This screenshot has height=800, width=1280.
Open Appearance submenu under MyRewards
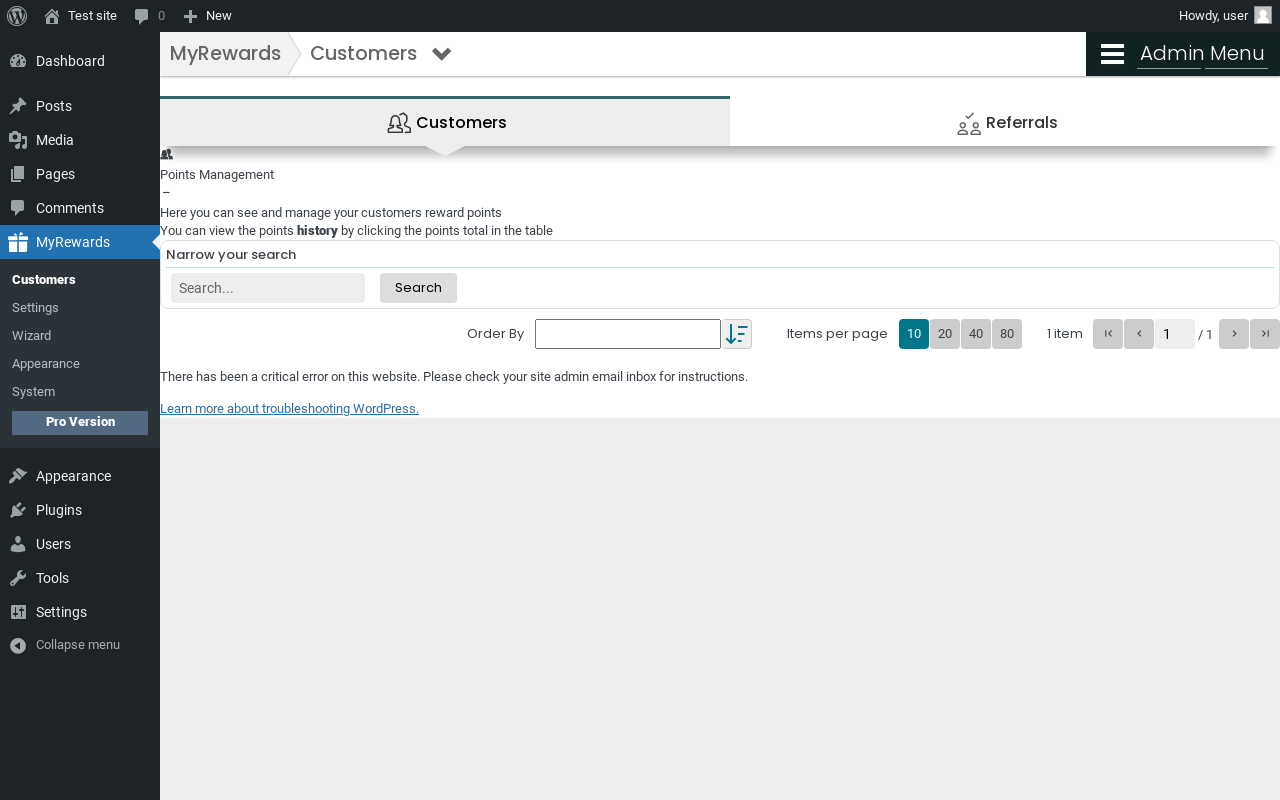(x=46, y=364)
